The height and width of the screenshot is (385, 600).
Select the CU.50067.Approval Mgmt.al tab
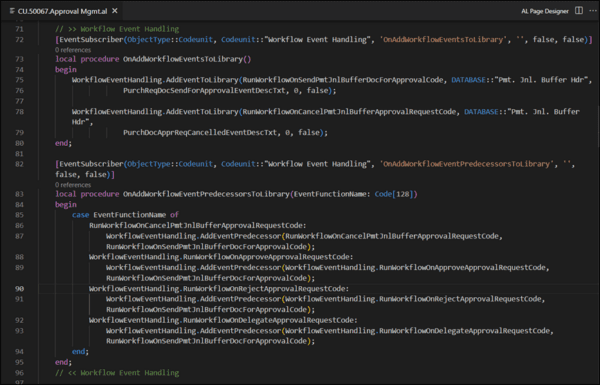tap(63, 11)
